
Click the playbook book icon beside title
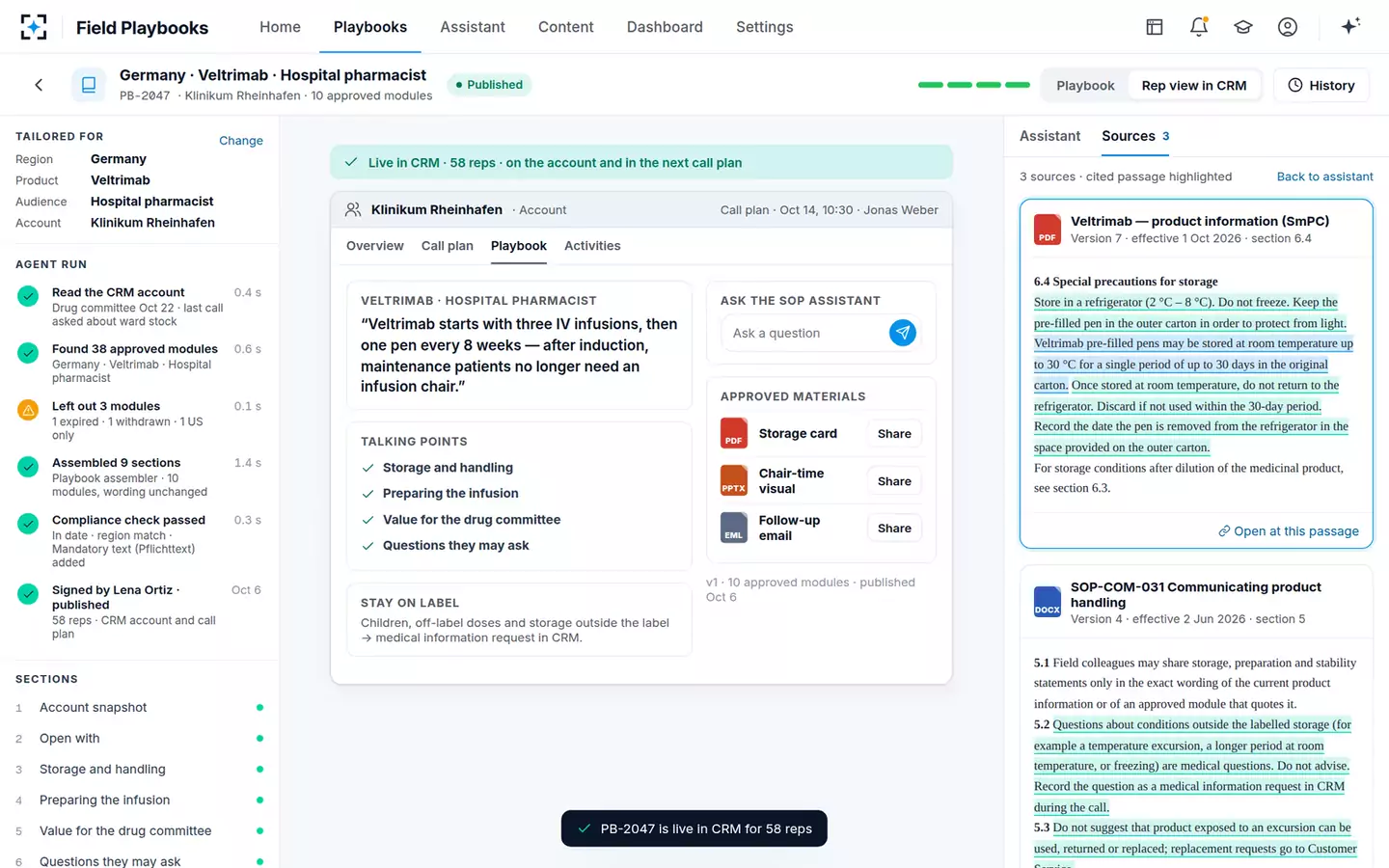(x=89, y=85)
